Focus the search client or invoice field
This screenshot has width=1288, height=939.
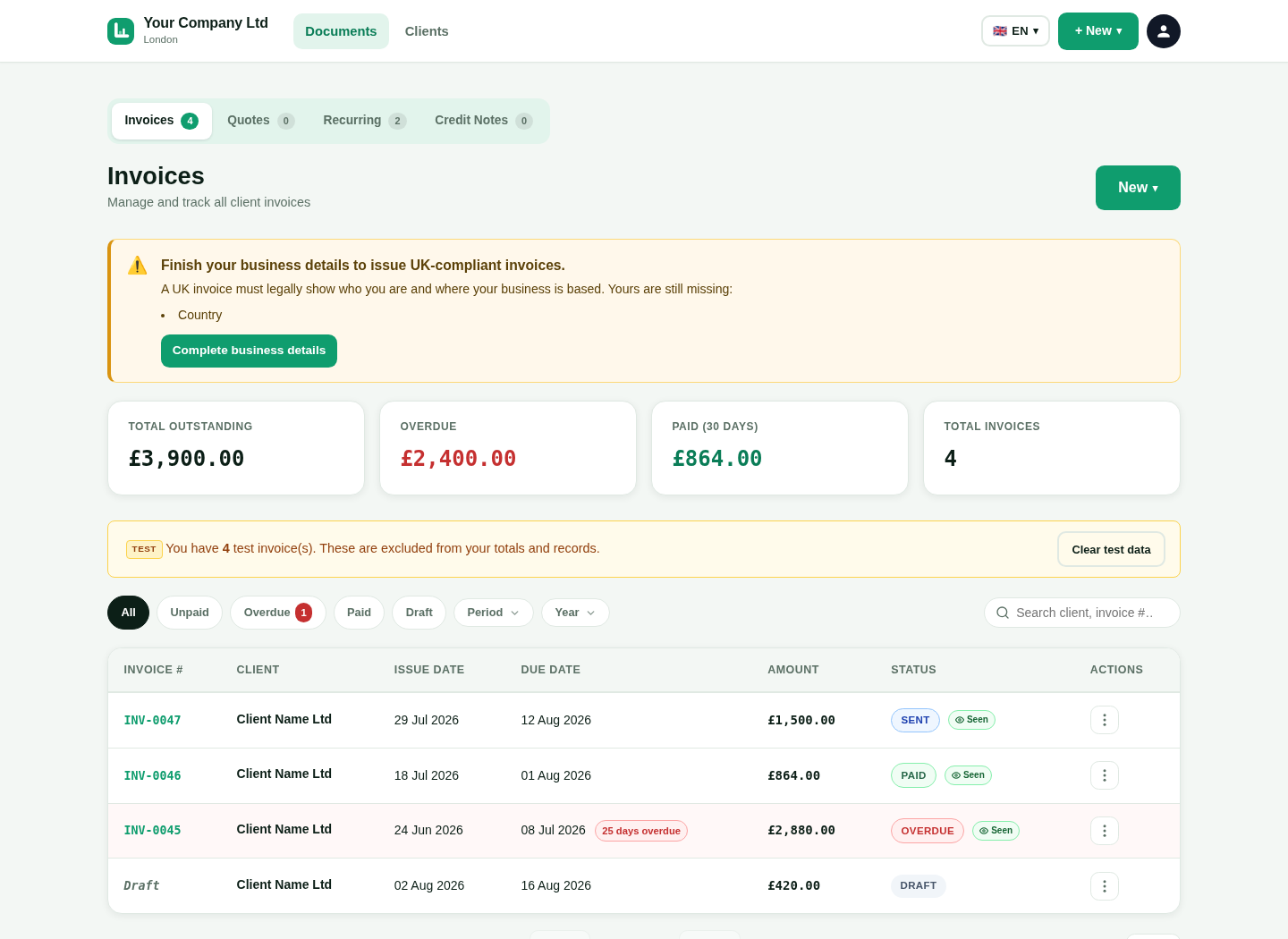[1082, 613]
